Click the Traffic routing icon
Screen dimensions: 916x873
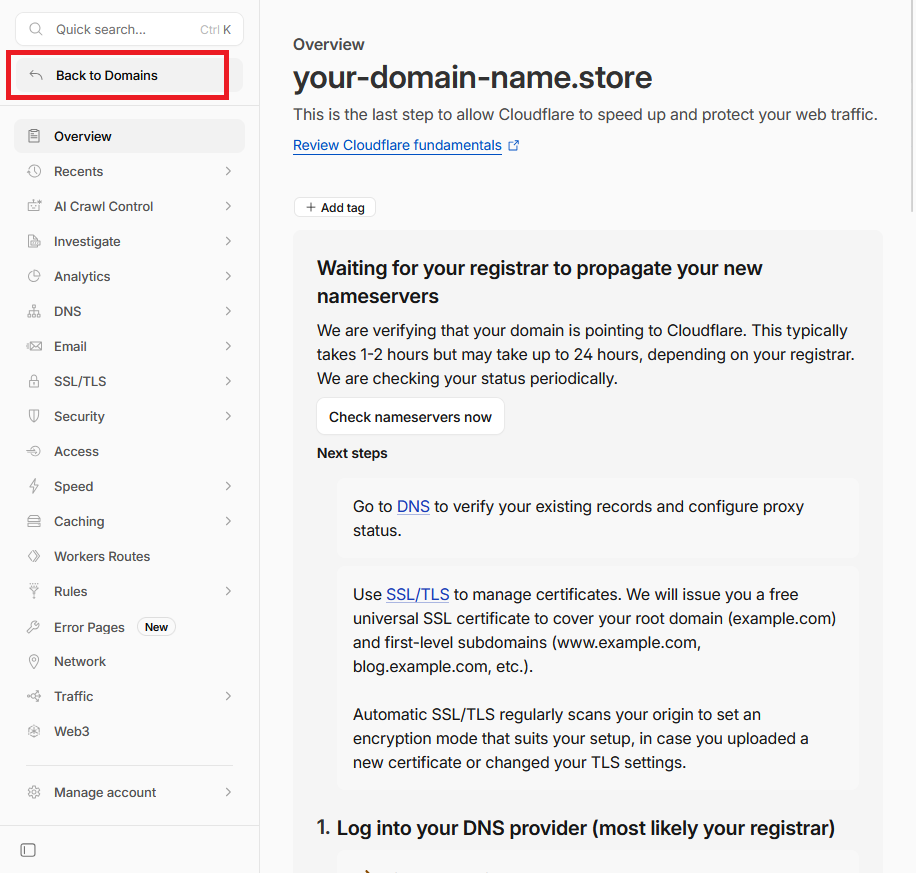pyautogui.click(x=34, y=696)
